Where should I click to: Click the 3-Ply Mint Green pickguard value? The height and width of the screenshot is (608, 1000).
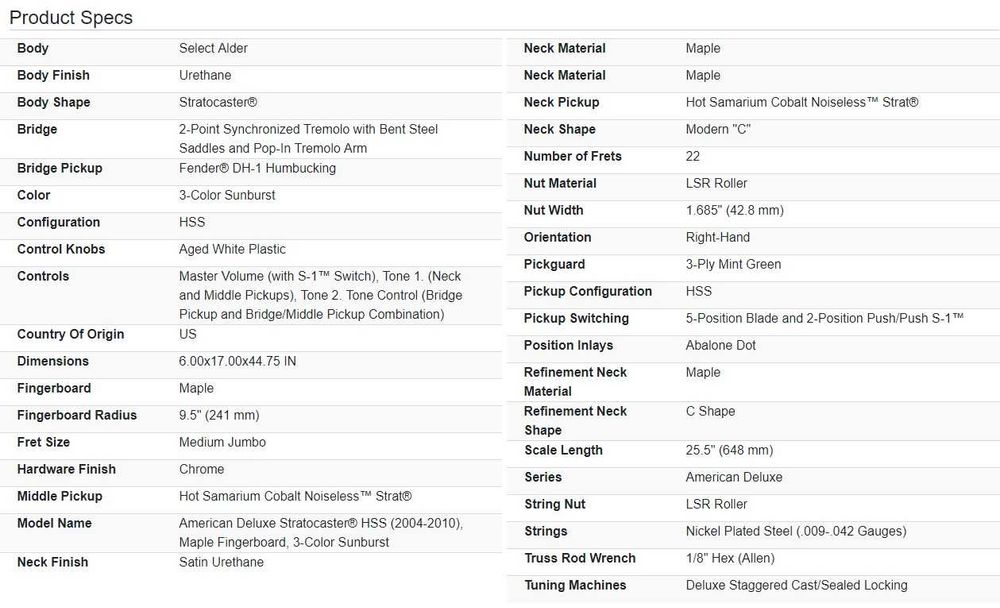click(x=733, y=264)
